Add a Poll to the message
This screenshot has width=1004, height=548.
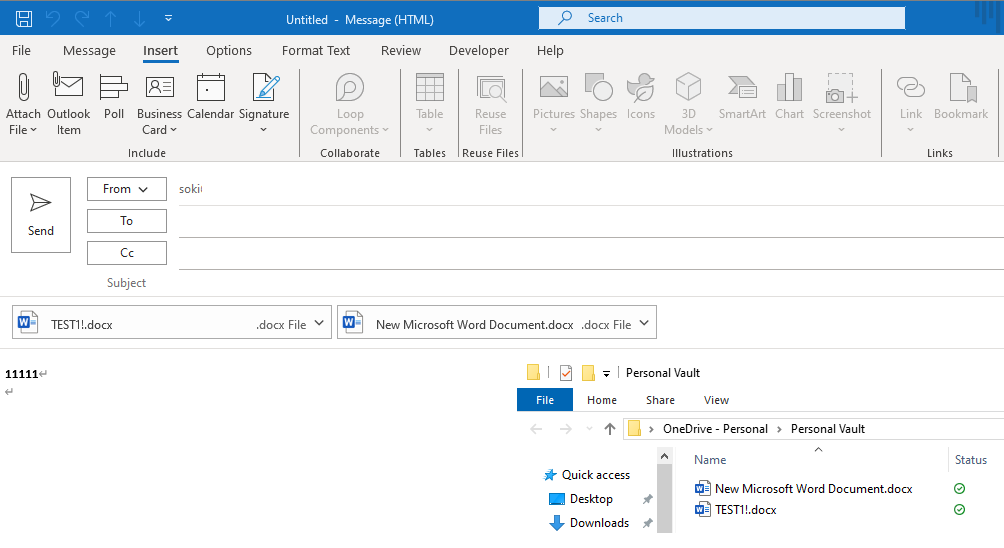(x=114, y=97)
